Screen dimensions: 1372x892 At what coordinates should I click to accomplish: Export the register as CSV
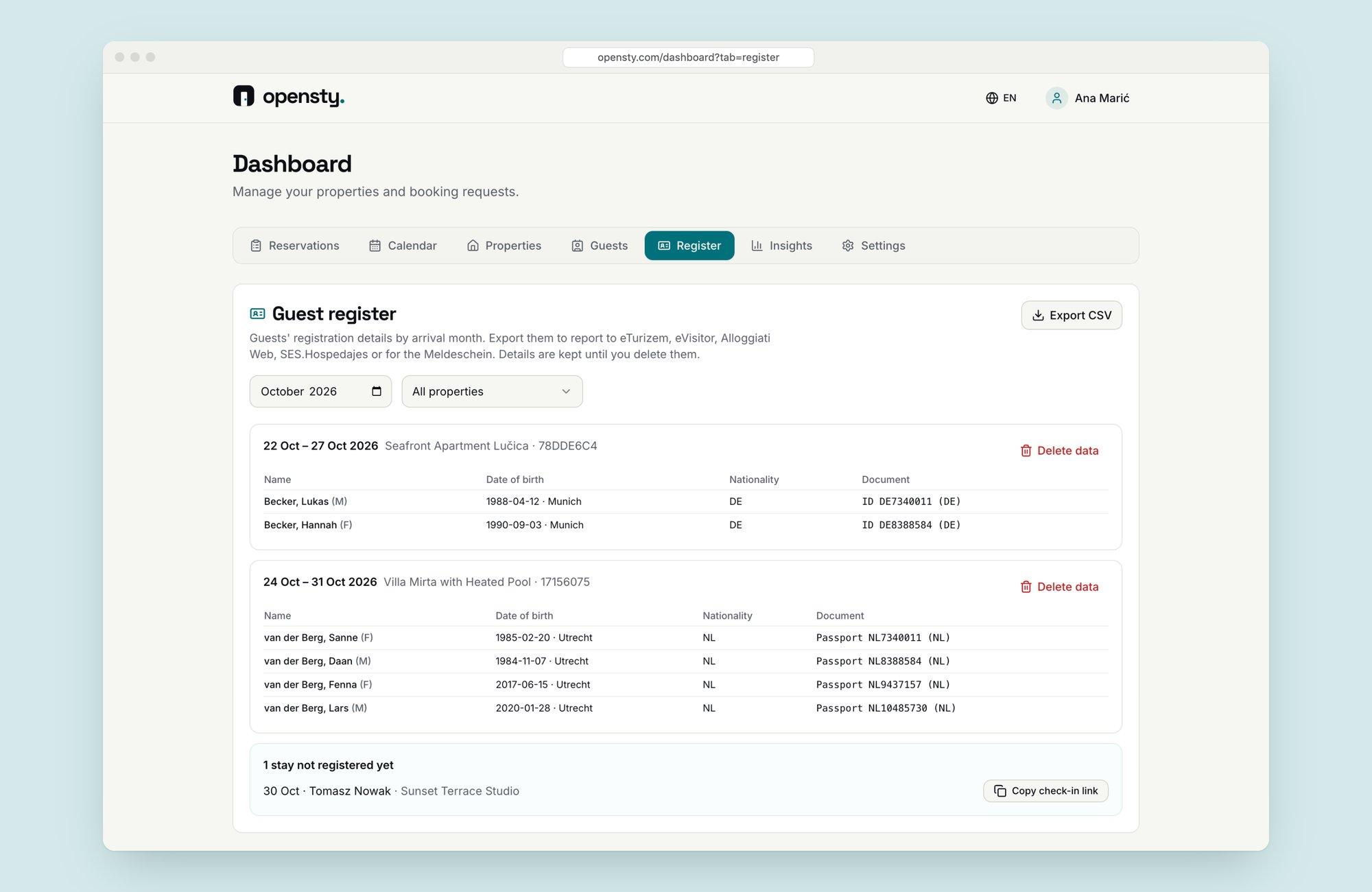click(x=1072, y=315)
